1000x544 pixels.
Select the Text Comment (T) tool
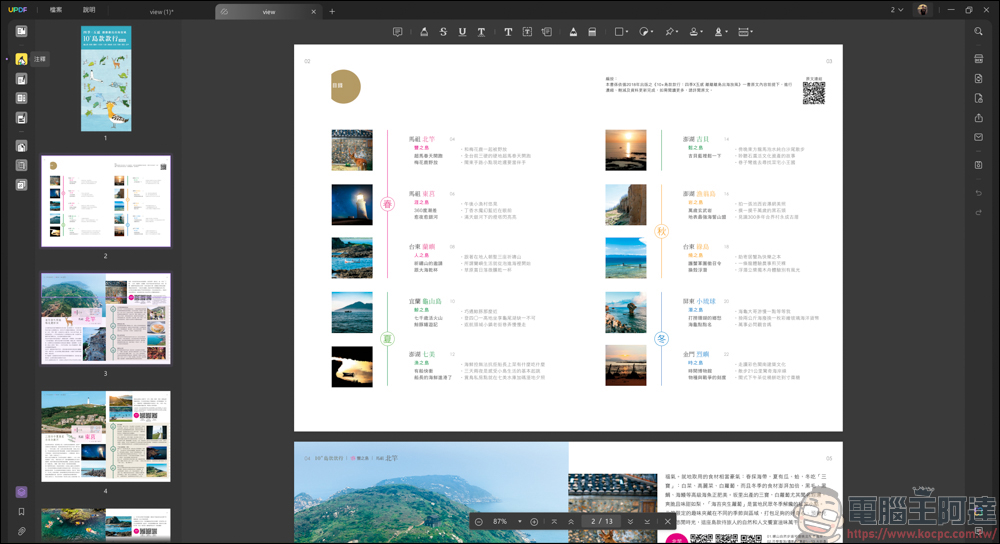tap(508, 32)
